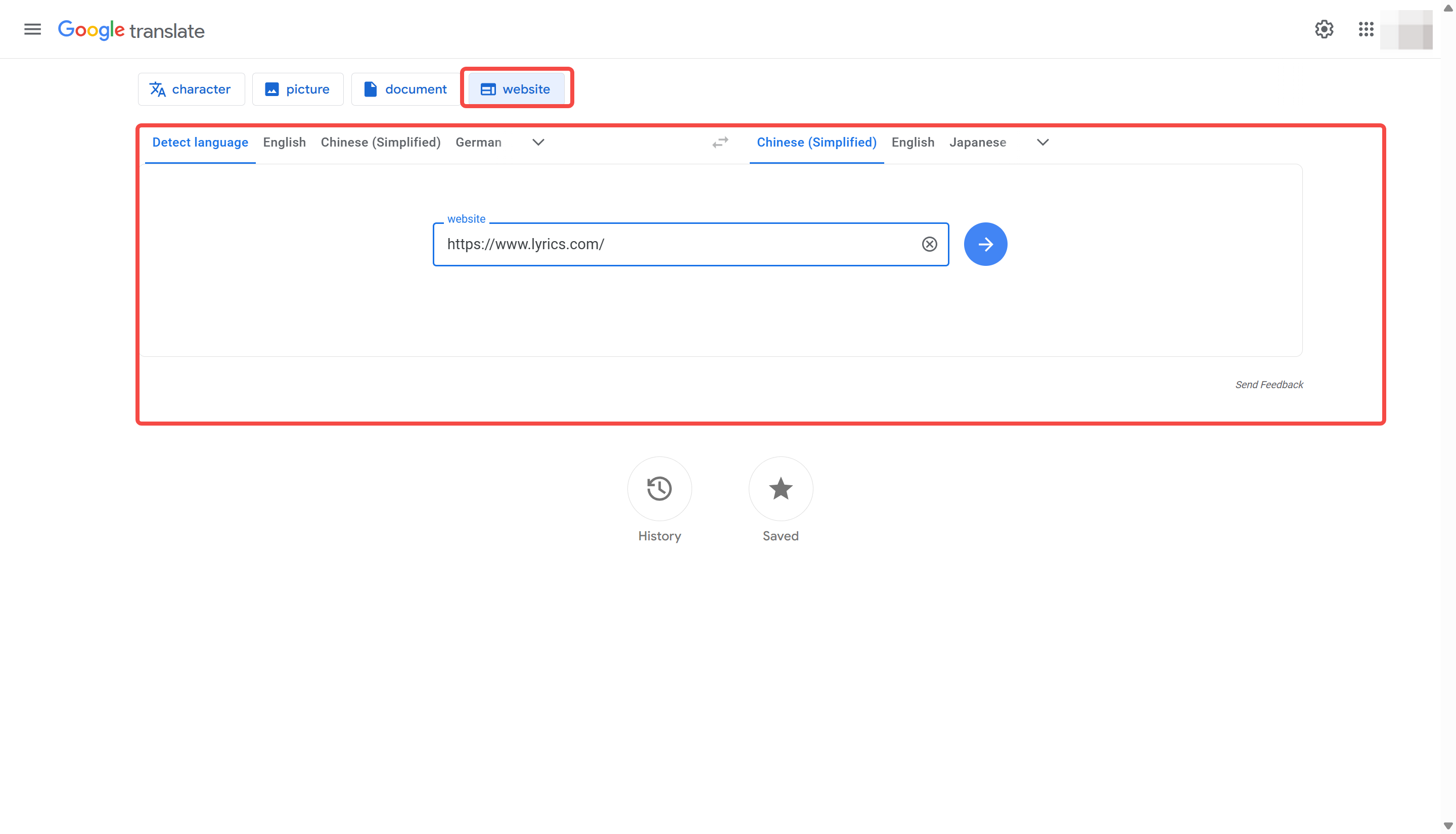
Task: Select German as source language
Action: tap(479, 142)
